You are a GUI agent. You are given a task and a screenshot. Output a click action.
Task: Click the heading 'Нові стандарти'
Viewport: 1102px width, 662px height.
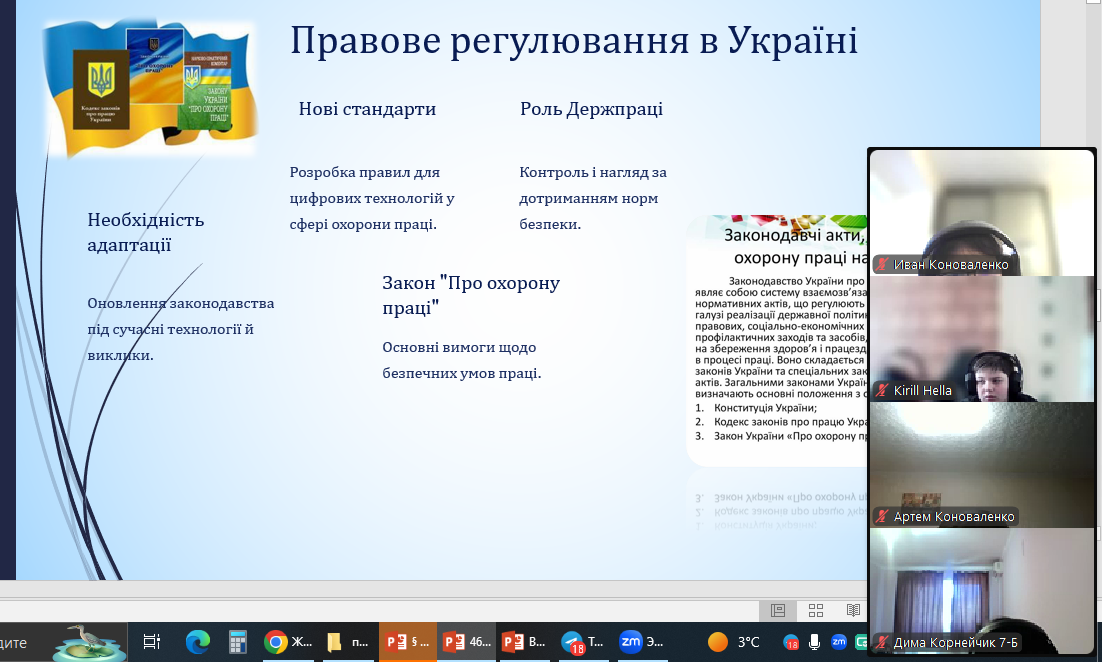point(367,109)
